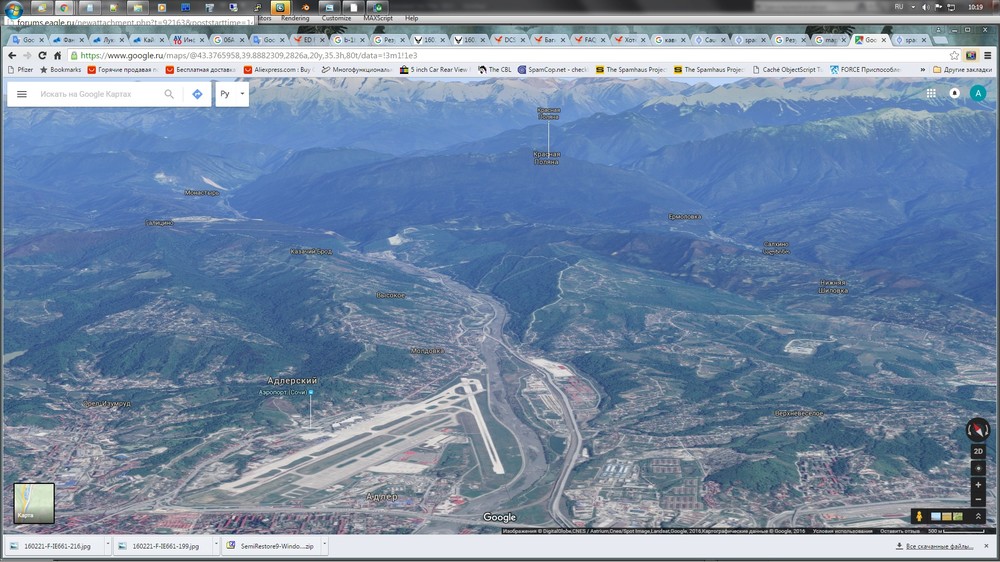1000x562 pixels.
Task: Close the active Google Maps tab
Action: click(883, 40)
